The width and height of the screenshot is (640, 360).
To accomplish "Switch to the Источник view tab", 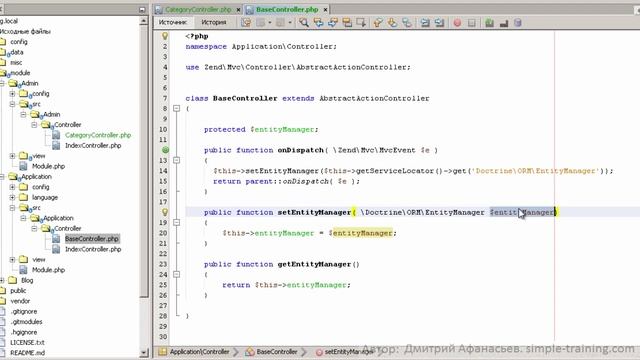I will (173, 22).
